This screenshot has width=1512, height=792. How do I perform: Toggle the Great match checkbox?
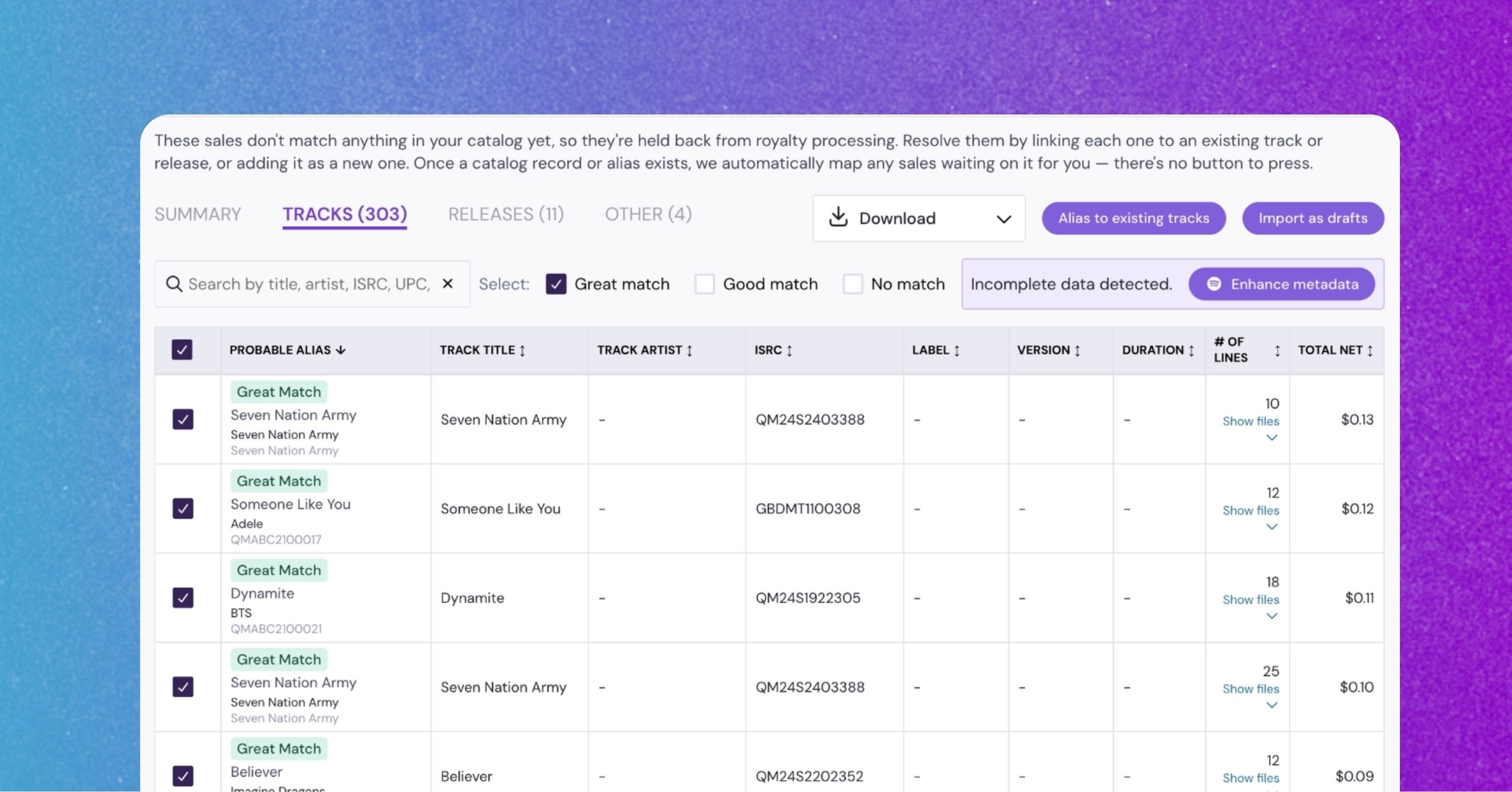tap(556, 284)
